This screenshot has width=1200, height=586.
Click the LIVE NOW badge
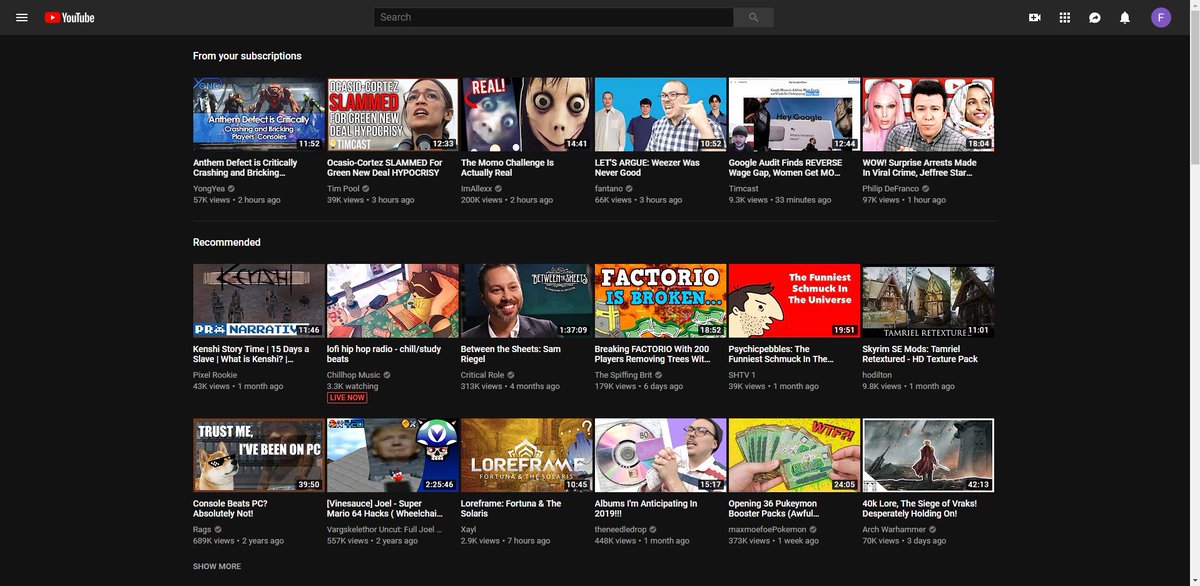347,398
